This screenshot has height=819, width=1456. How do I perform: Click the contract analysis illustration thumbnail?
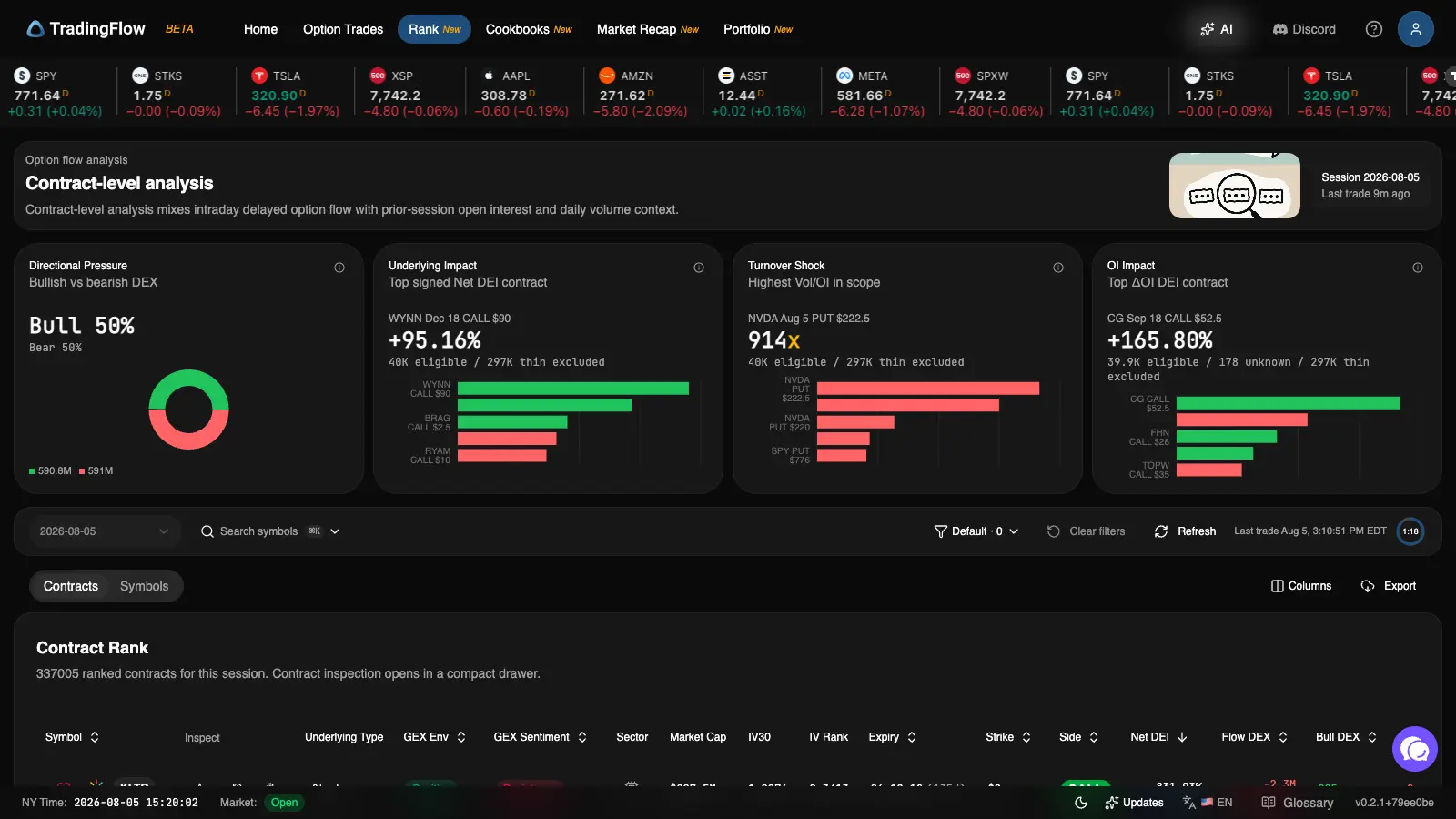pos(1235,186)
